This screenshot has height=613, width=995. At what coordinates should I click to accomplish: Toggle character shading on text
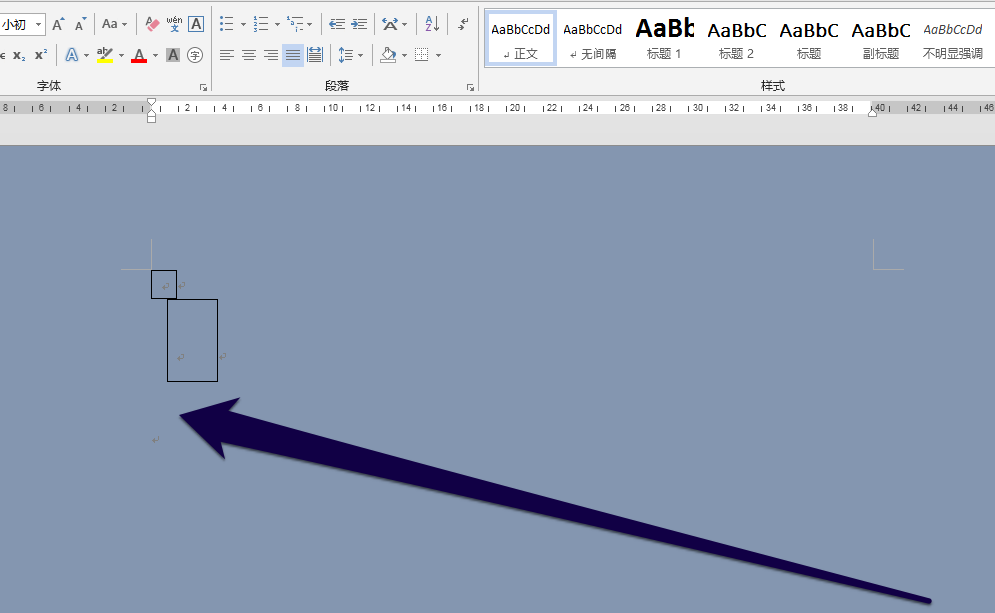tap(173, 55)
